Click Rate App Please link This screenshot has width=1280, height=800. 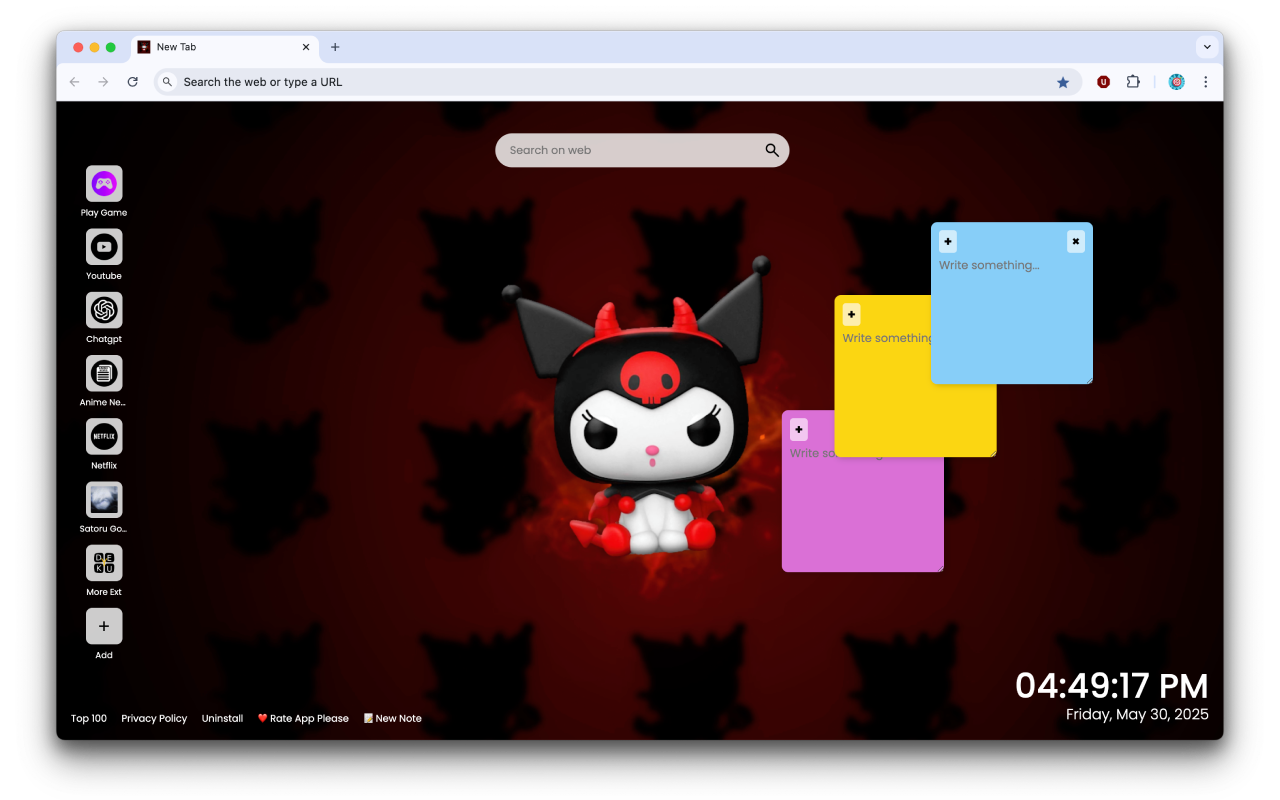[303, 718]
